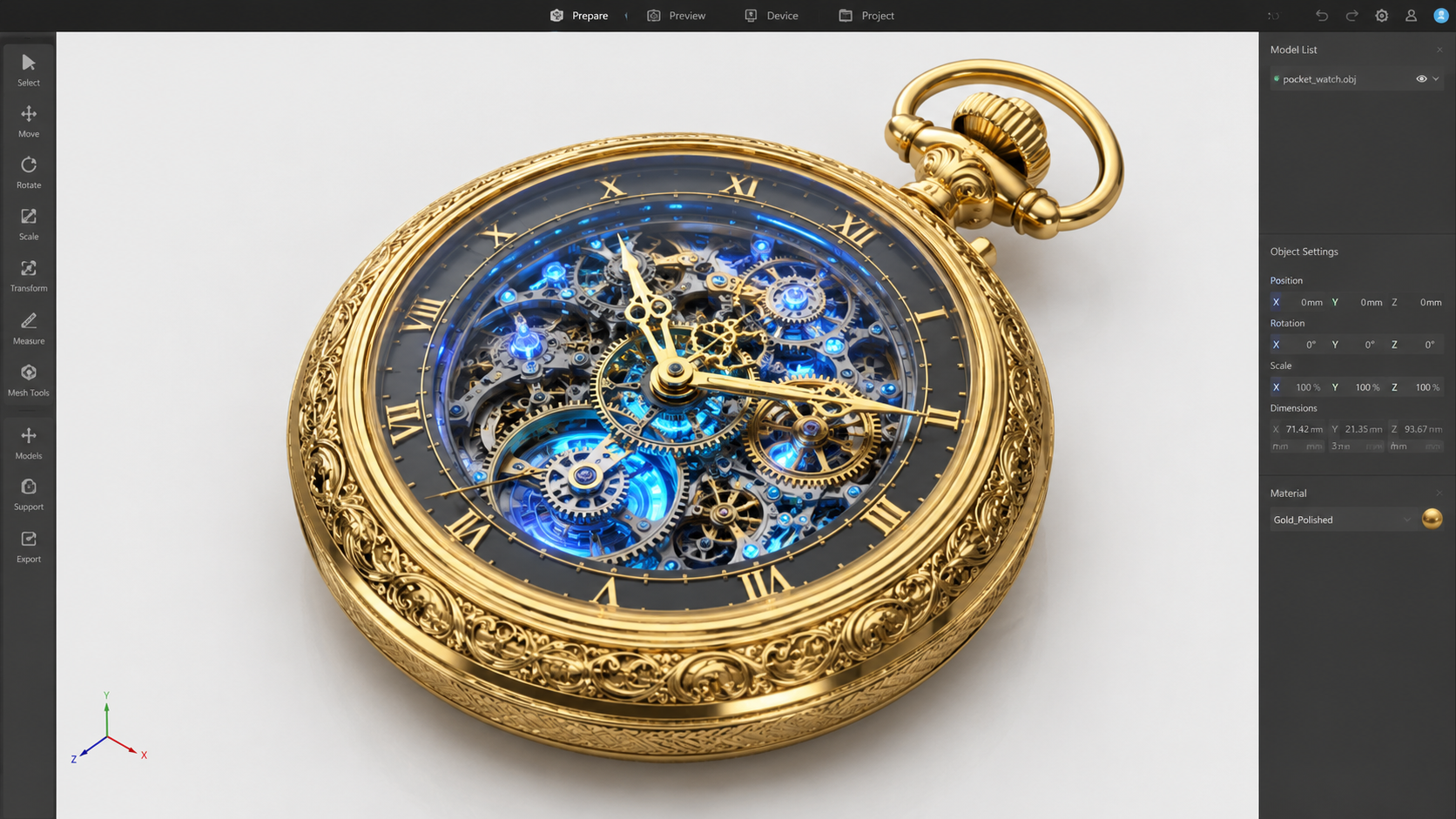Activate the Move tool
The image size is (1456, 819).
(x=29, y=121)
